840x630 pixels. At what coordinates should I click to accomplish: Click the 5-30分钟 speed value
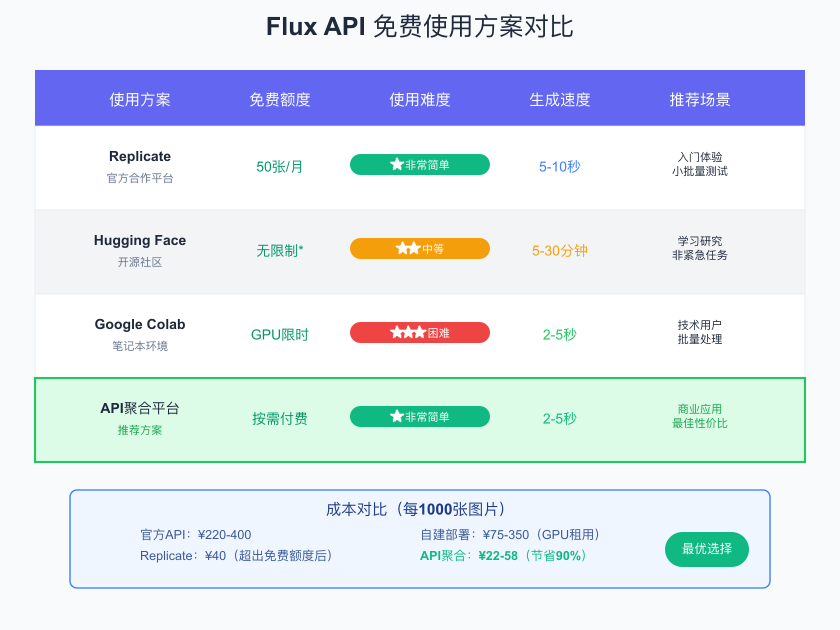tap(559, 251)
